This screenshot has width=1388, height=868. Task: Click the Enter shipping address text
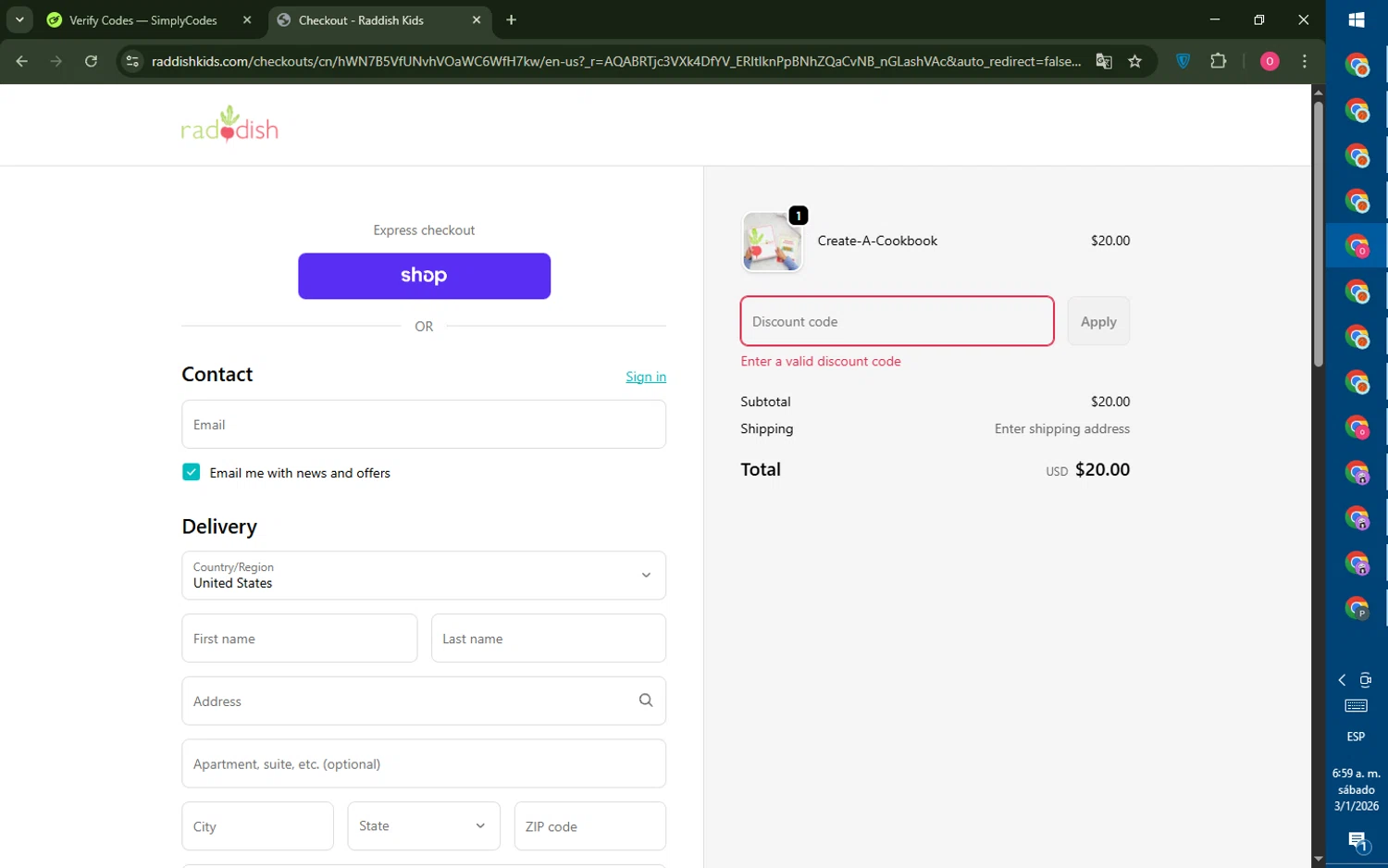click(x=1062, y=428)
